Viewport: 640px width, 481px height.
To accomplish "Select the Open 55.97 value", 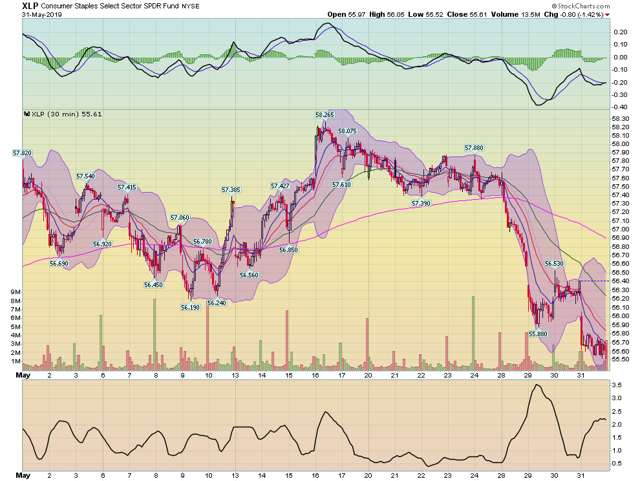I will pyautogui.click(x=347, y=14).
